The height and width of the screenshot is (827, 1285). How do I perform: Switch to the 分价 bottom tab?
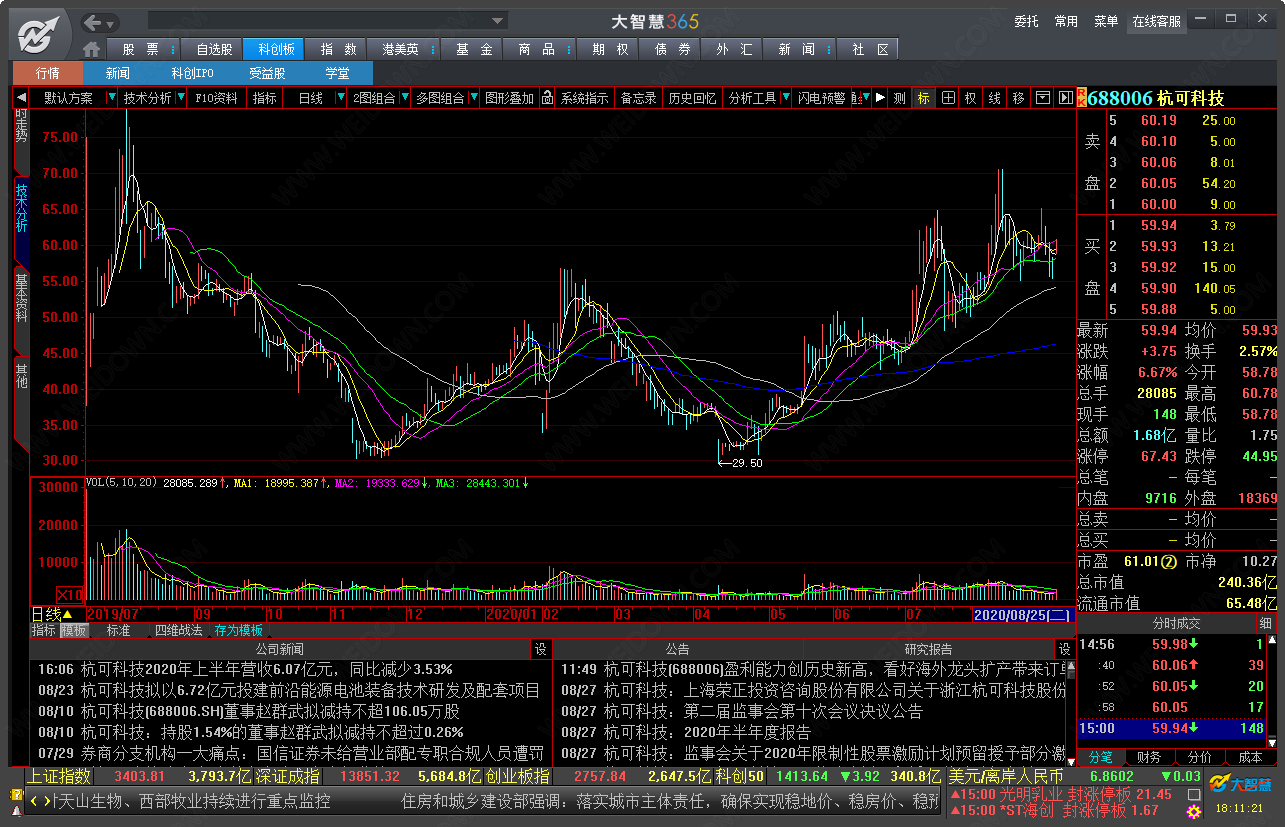click(1199, 757)
